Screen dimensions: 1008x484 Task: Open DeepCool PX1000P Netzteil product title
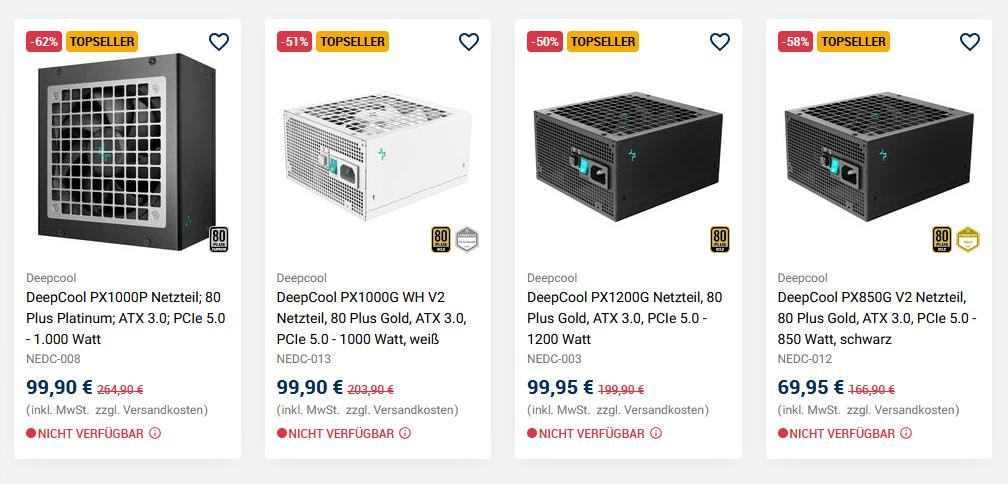pos(126,318)
